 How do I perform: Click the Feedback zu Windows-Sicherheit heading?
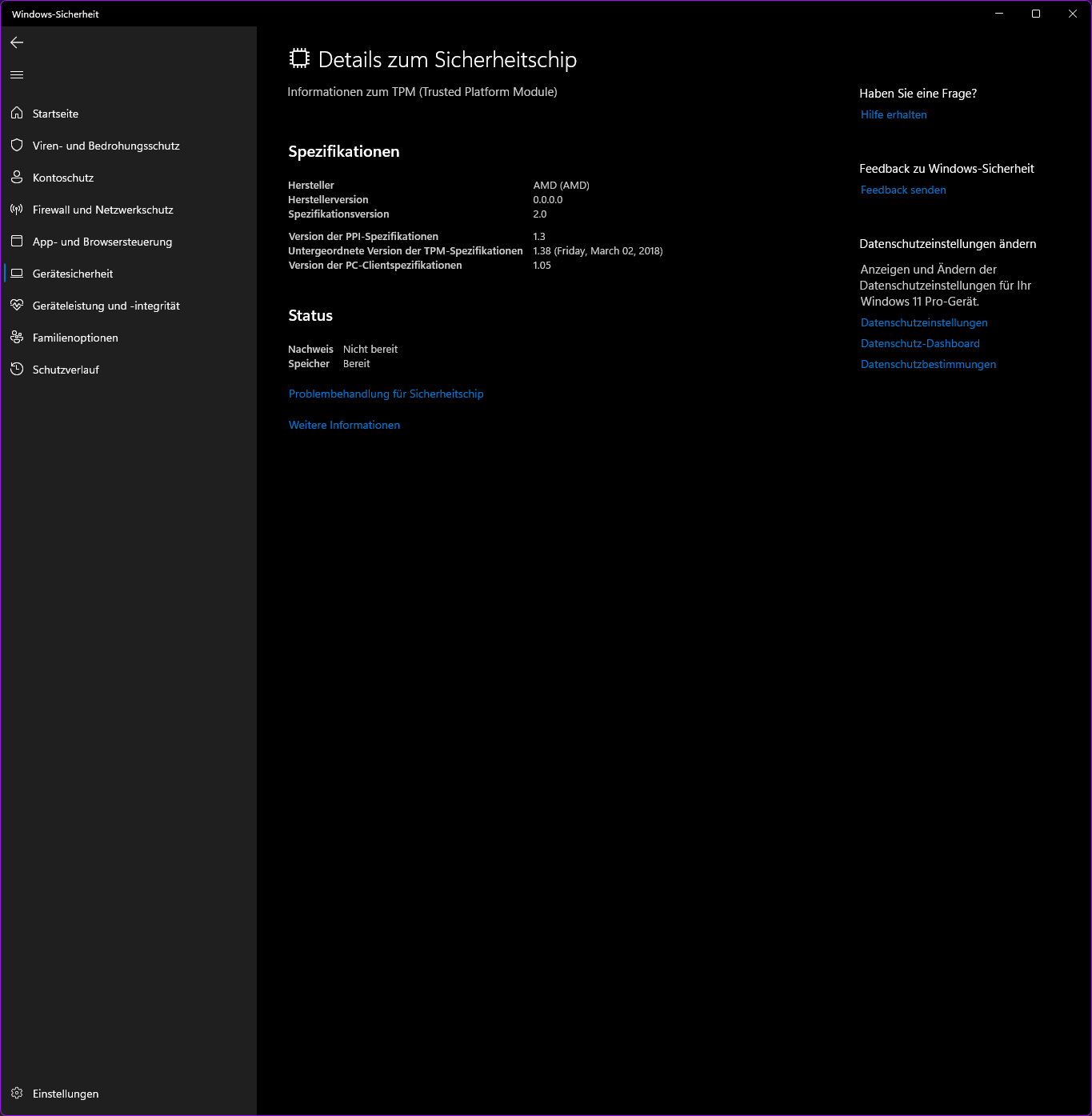(946, 169)
